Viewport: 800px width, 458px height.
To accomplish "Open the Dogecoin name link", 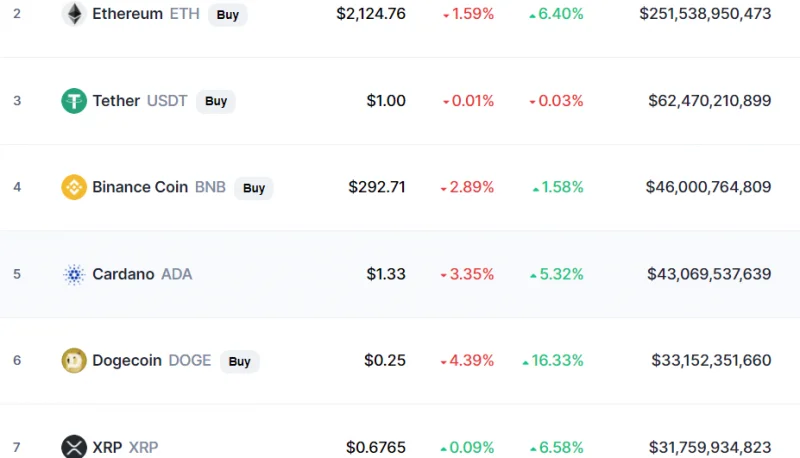I will (x=127, y=361).
